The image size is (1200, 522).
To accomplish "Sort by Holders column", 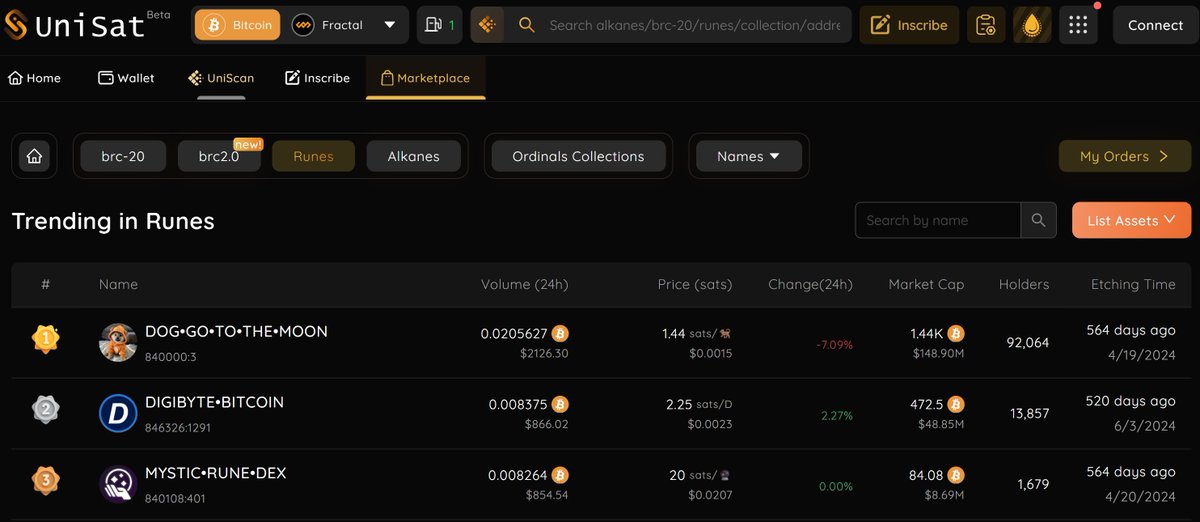I will click(x=1024, y=284).
